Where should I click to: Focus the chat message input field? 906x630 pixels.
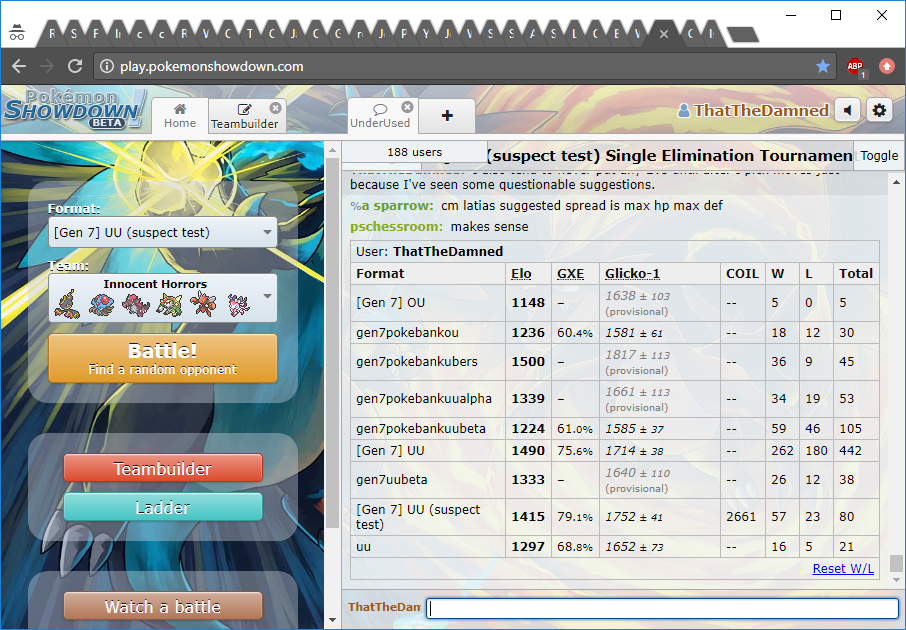pyautogui.click(x=662, y=608)
